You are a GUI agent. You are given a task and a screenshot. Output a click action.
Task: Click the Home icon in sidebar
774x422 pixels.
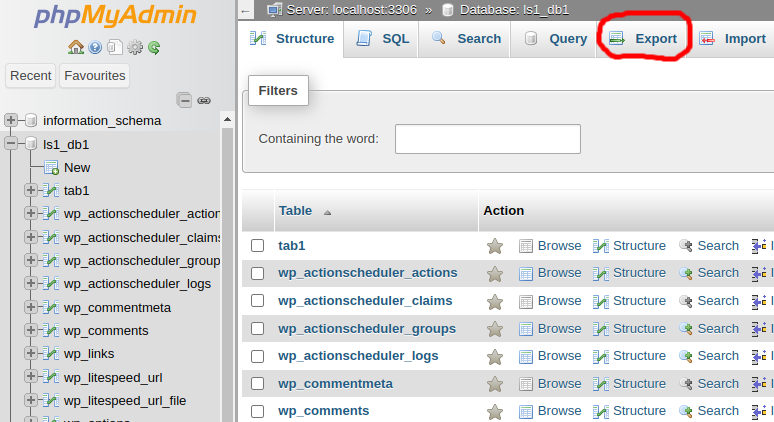point(76,47)
